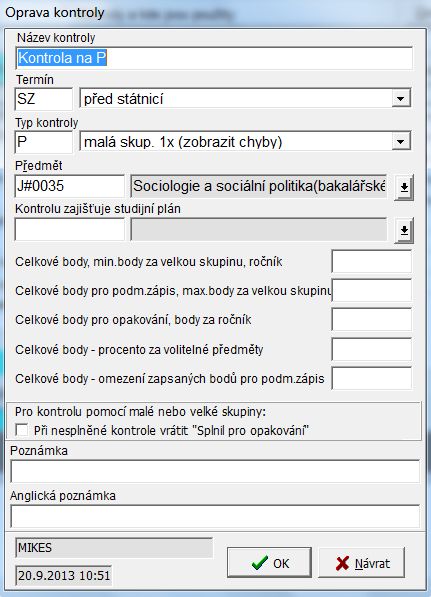Click the empty studijní plán code field
Image resolution: width=431 pixels, height=597 pixels.
[70, 229]
